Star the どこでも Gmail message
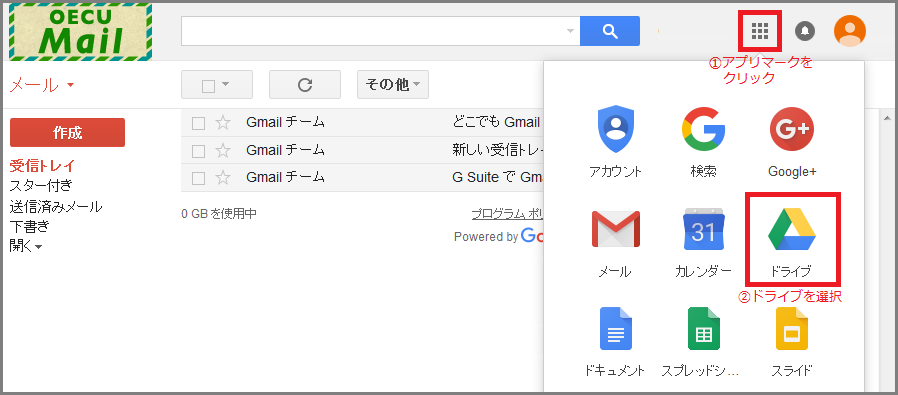This screenshot has height=395, width=898. coord(223,123)
